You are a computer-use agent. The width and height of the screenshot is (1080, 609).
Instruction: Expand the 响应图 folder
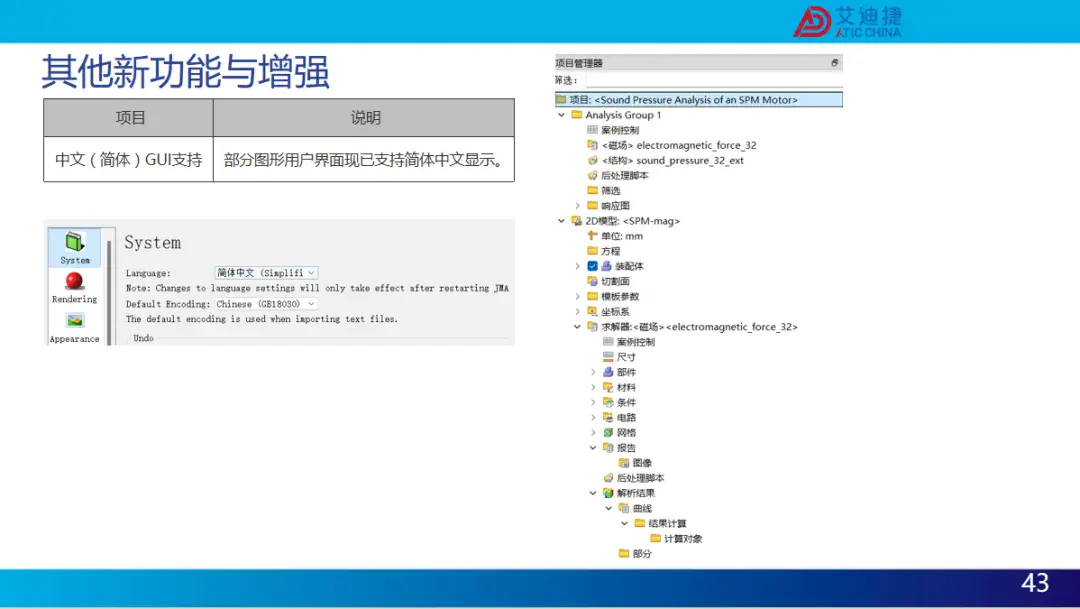(x=577, y=206)
